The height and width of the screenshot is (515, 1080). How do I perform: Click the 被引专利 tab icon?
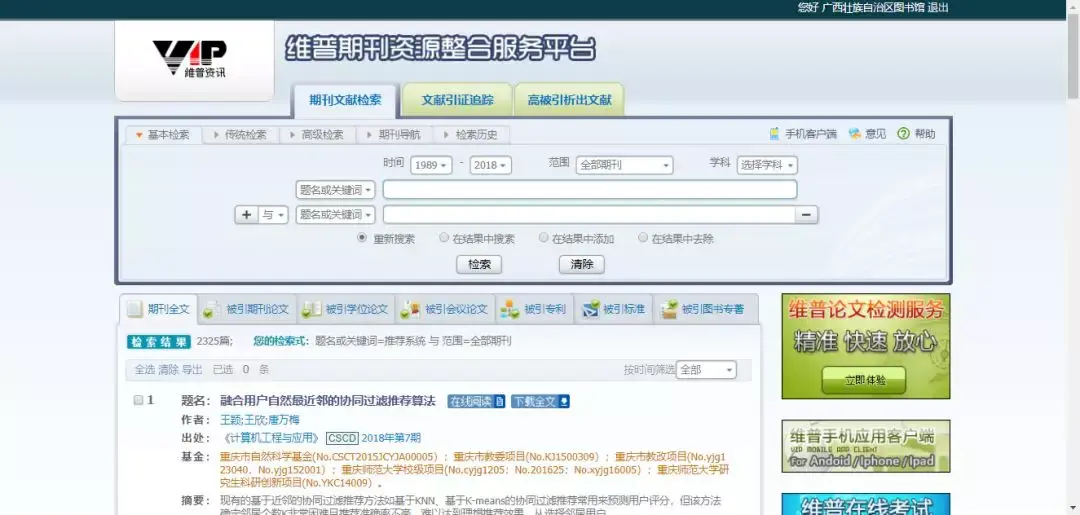click(x=510, y=311)
